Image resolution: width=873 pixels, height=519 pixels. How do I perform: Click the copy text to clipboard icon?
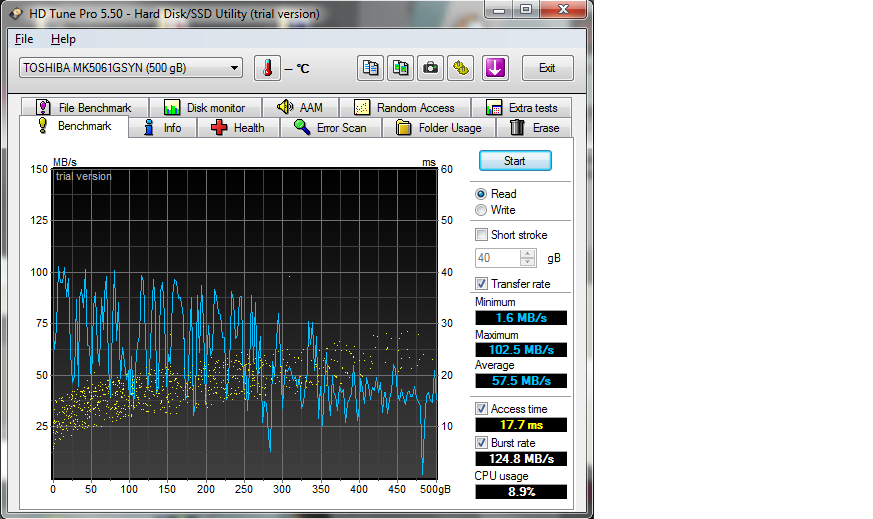[371, 68]
